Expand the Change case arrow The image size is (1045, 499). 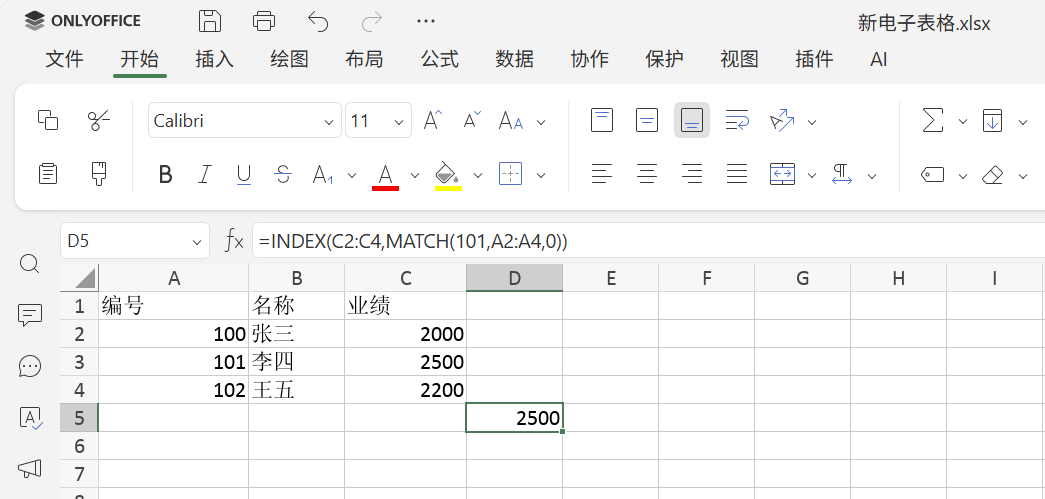pyautogui.click(x=541, y=122)
